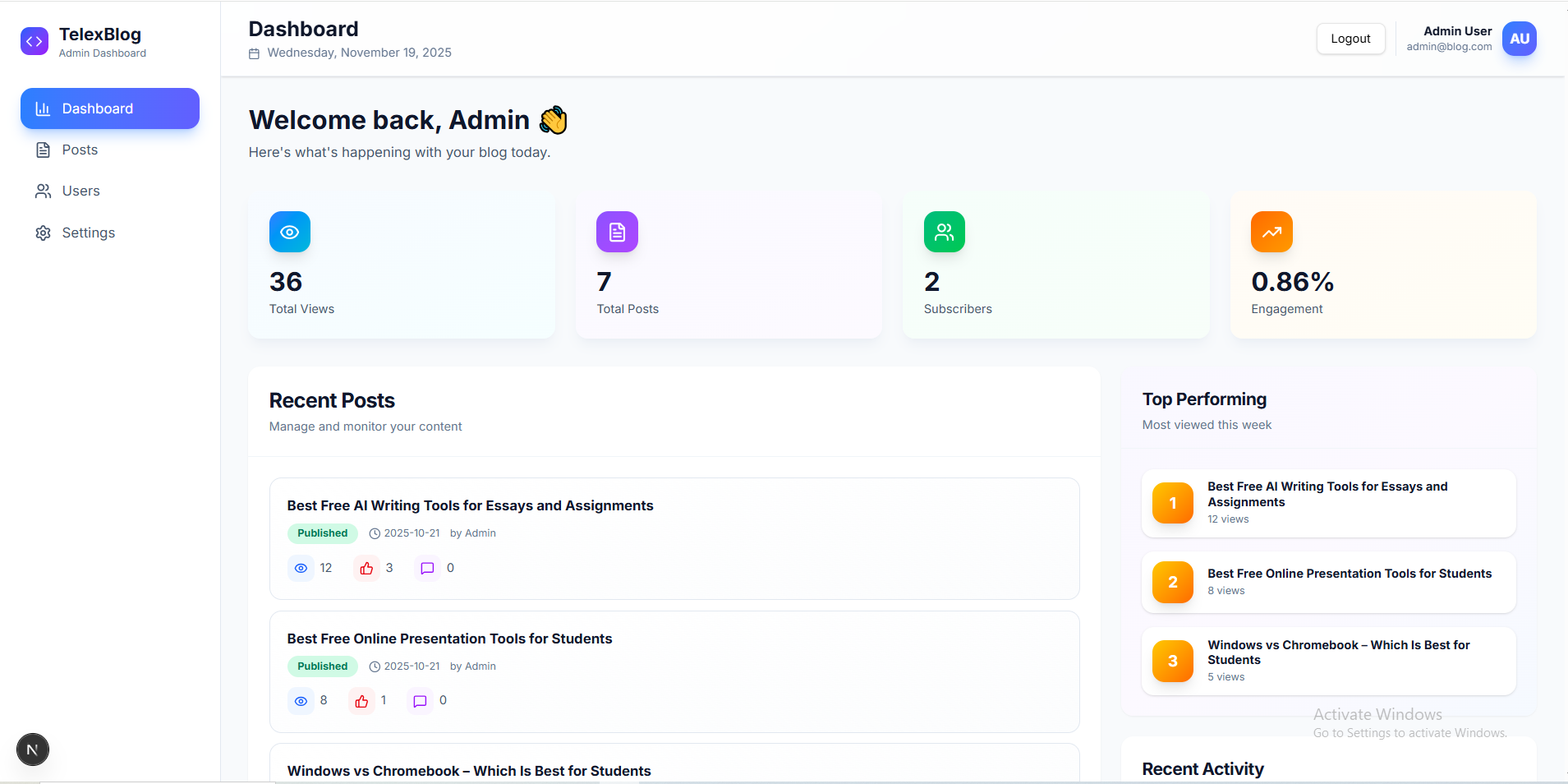This screenshot has width=1568, height=784.
Task: Click rank 2 badge in Top Performing
Action: pyautogui.click(x=1173, y=582)
